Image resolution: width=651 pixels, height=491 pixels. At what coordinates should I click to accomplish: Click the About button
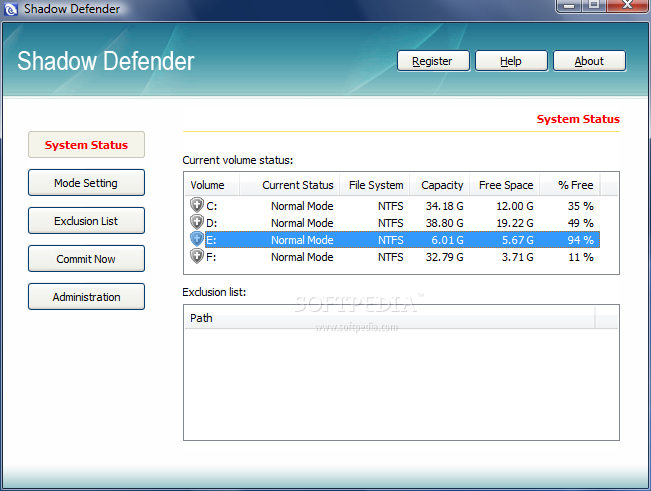[589, 61]
